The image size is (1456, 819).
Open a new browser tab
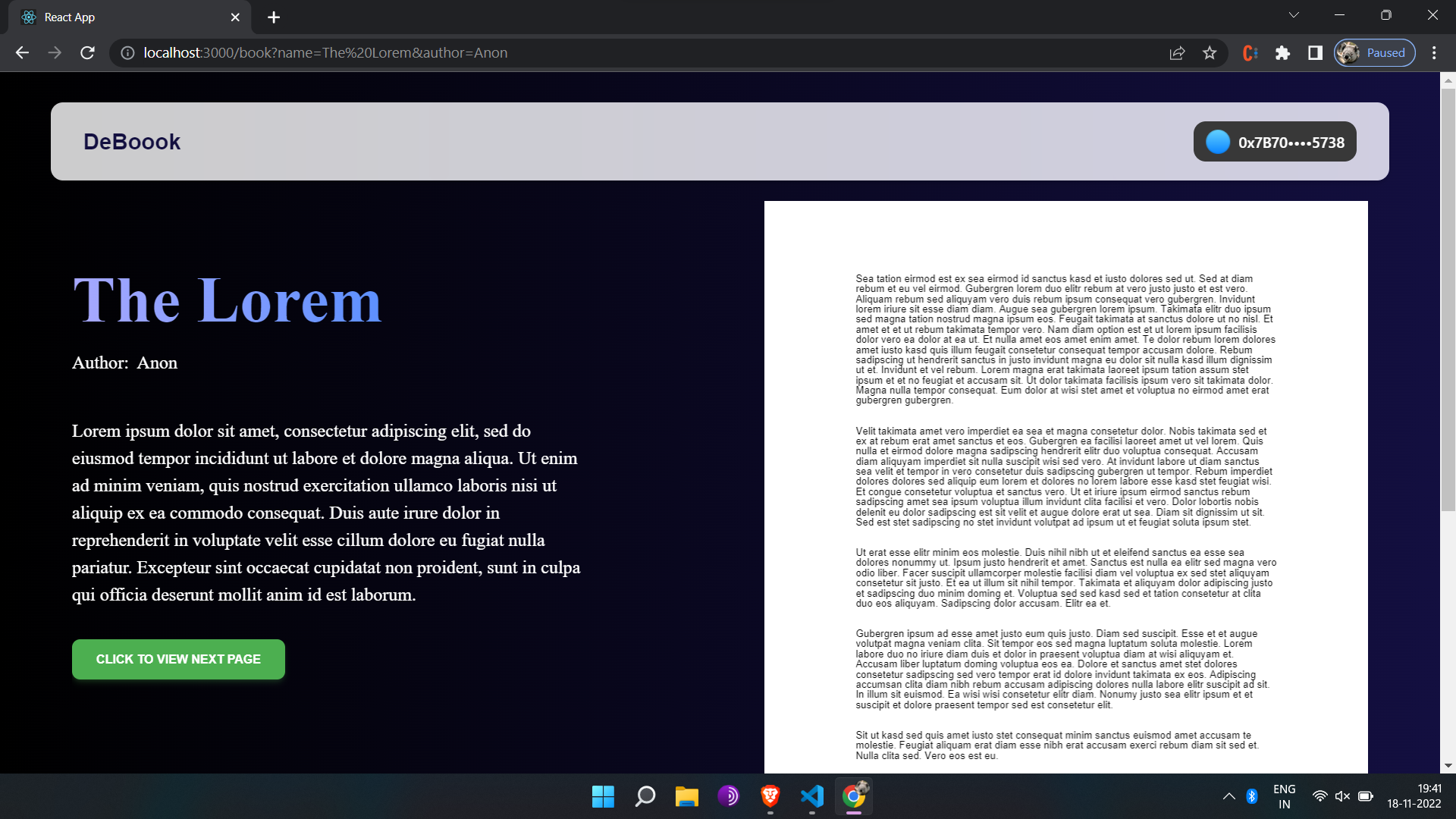tap(274, 17)
